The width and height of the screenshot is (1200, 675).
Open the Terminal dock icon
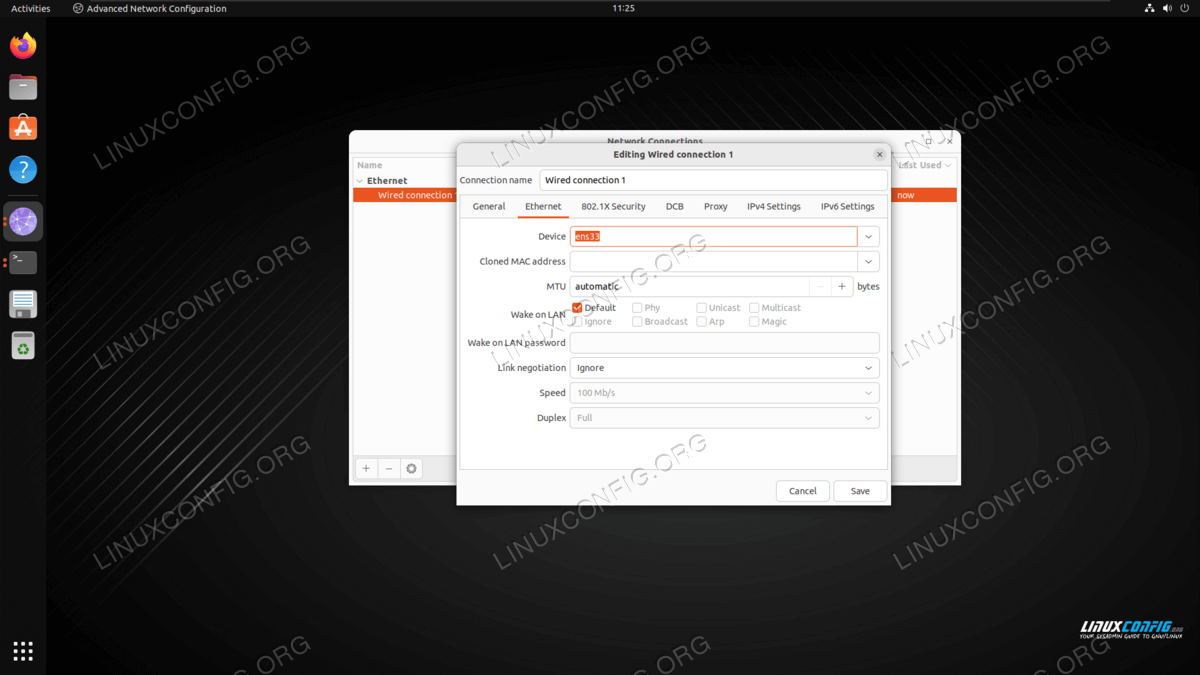23,262
